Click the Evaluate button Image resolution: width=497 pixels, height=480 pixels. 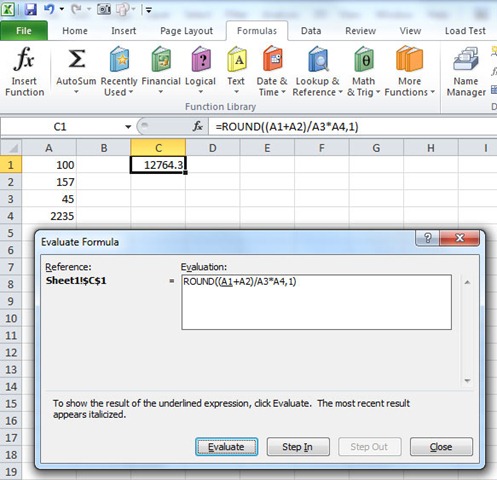click(226, 447)
